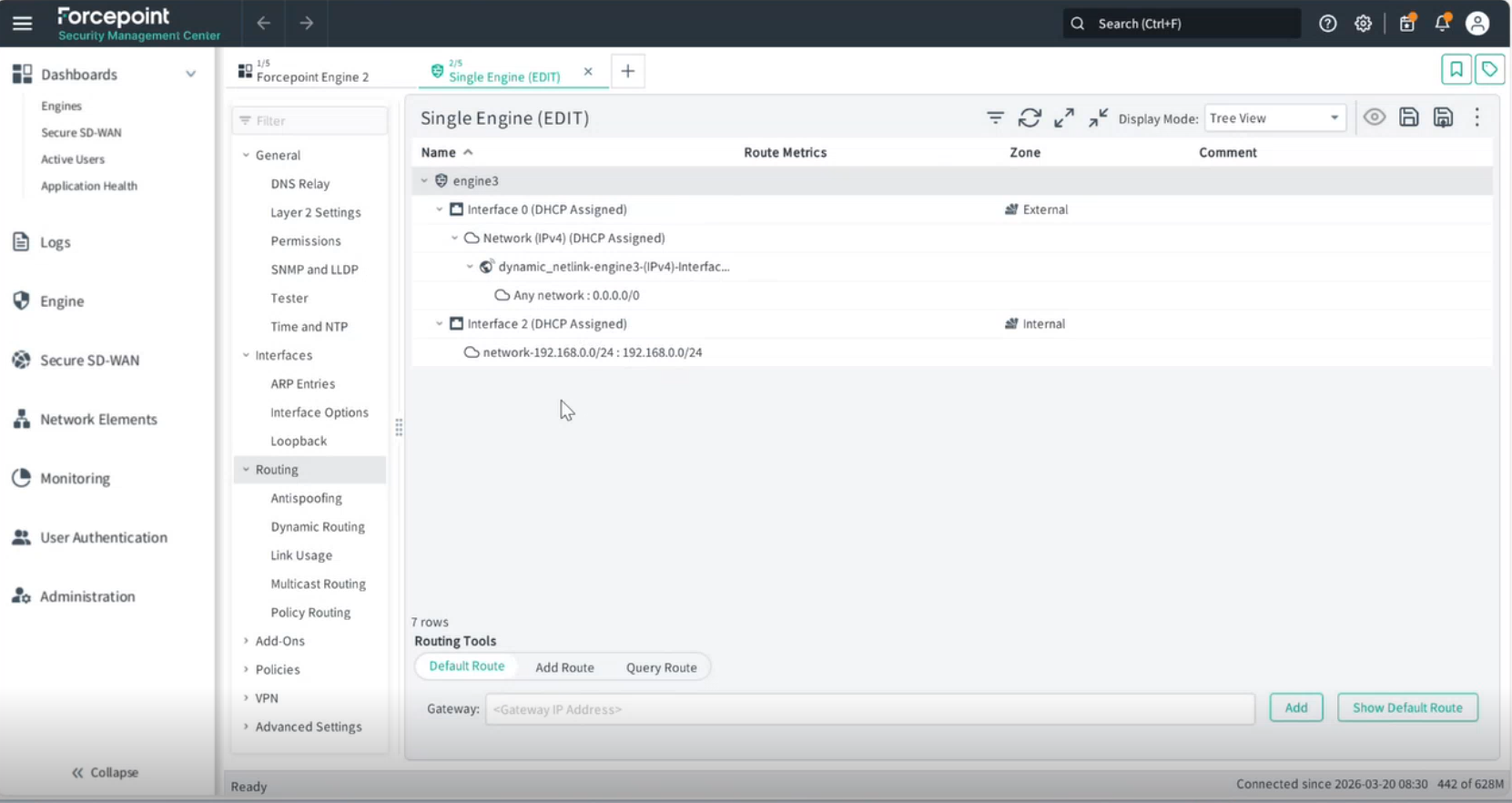Close the Single Engine (EDIT) tab
This screenshot has height=803, width=1512.
(x=588, y=71)
